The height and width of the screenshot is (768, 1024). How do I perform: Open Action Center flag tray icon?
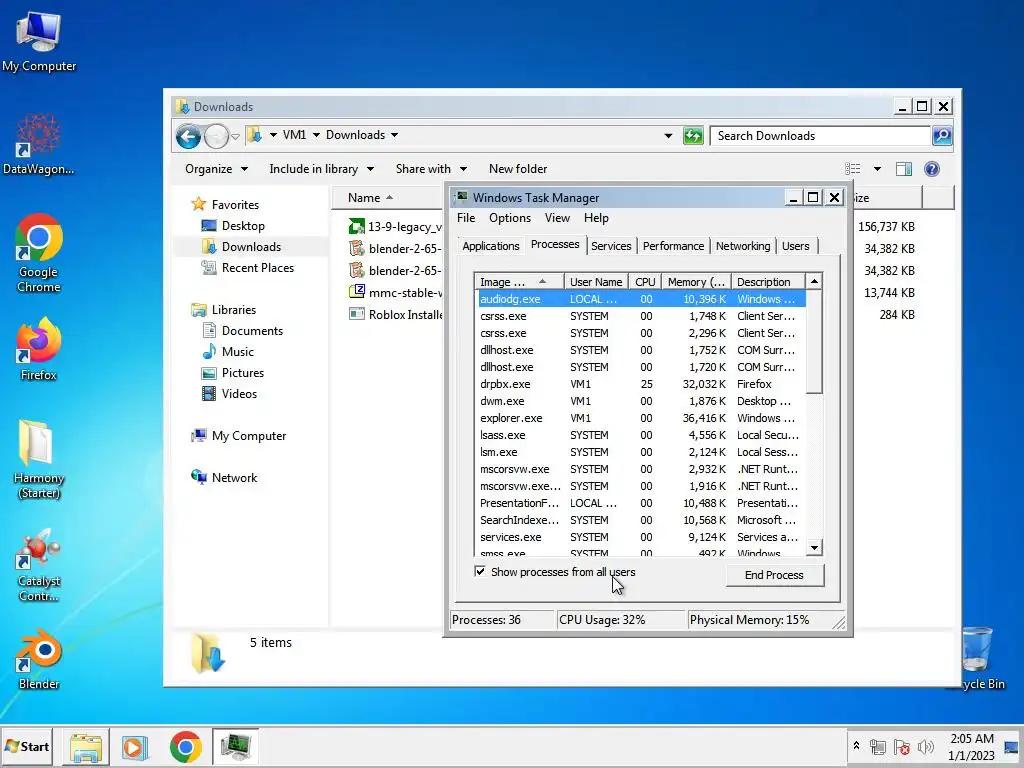pos(902,746)
